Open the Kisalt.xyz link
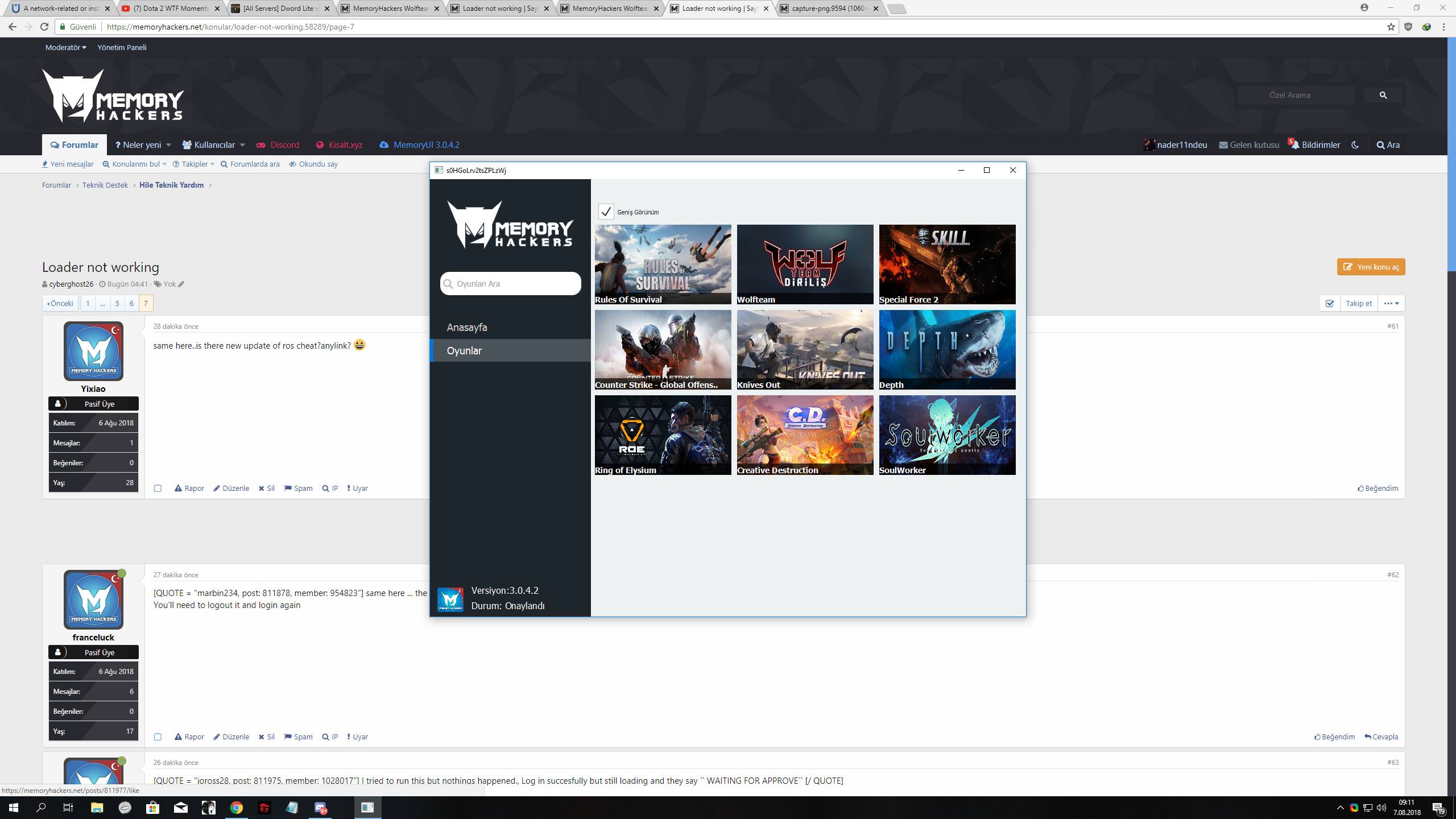 click(x=339, y=145)
